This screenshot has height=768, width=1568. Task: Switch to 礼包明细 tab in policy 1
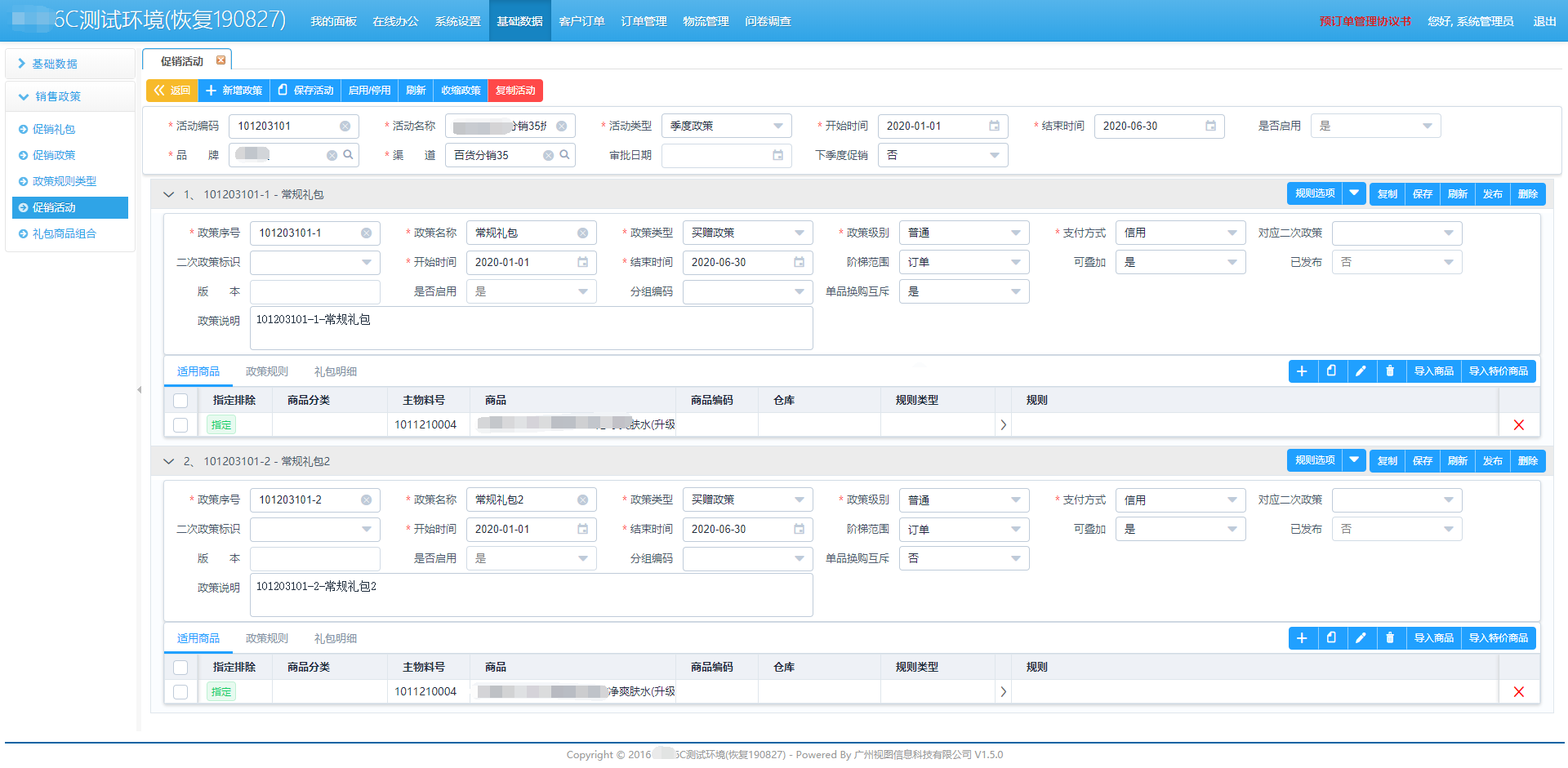335,371
